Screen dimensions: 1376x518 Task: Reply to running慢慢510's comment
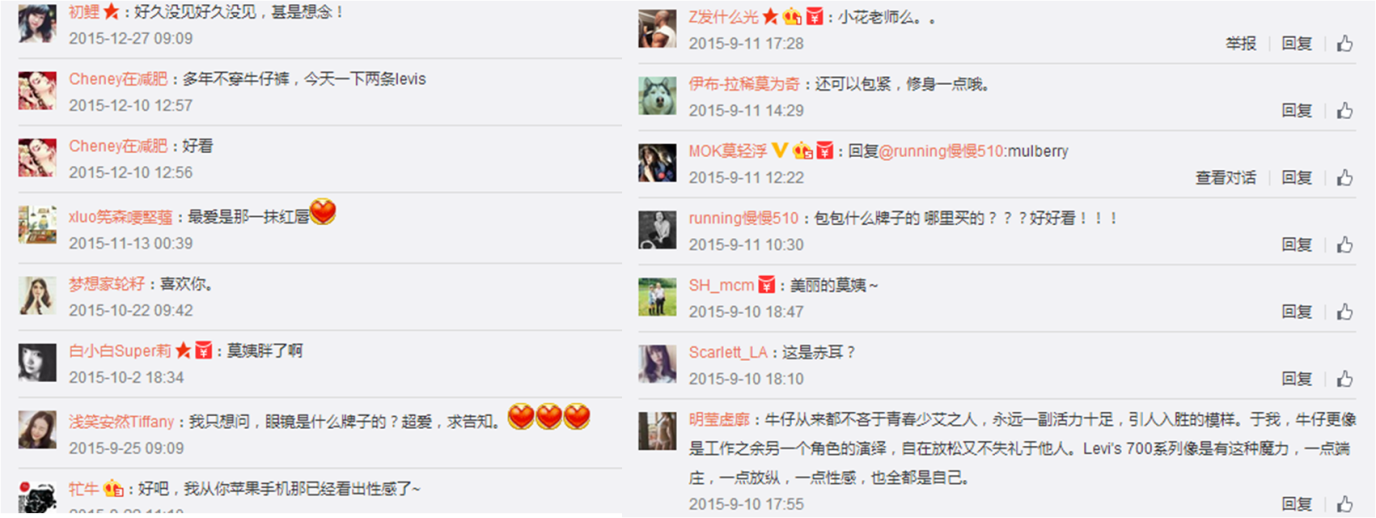click(1297, 245)
